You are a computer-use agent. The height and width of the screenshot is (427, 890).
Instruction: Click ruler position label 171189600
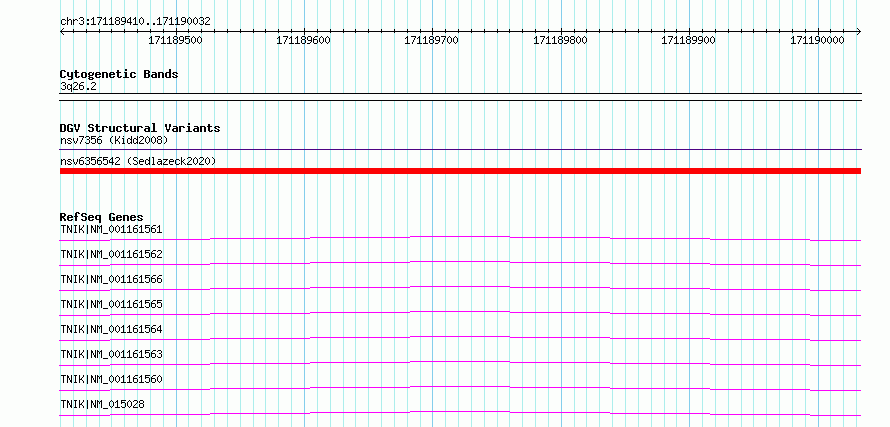(x=303, y=40)
